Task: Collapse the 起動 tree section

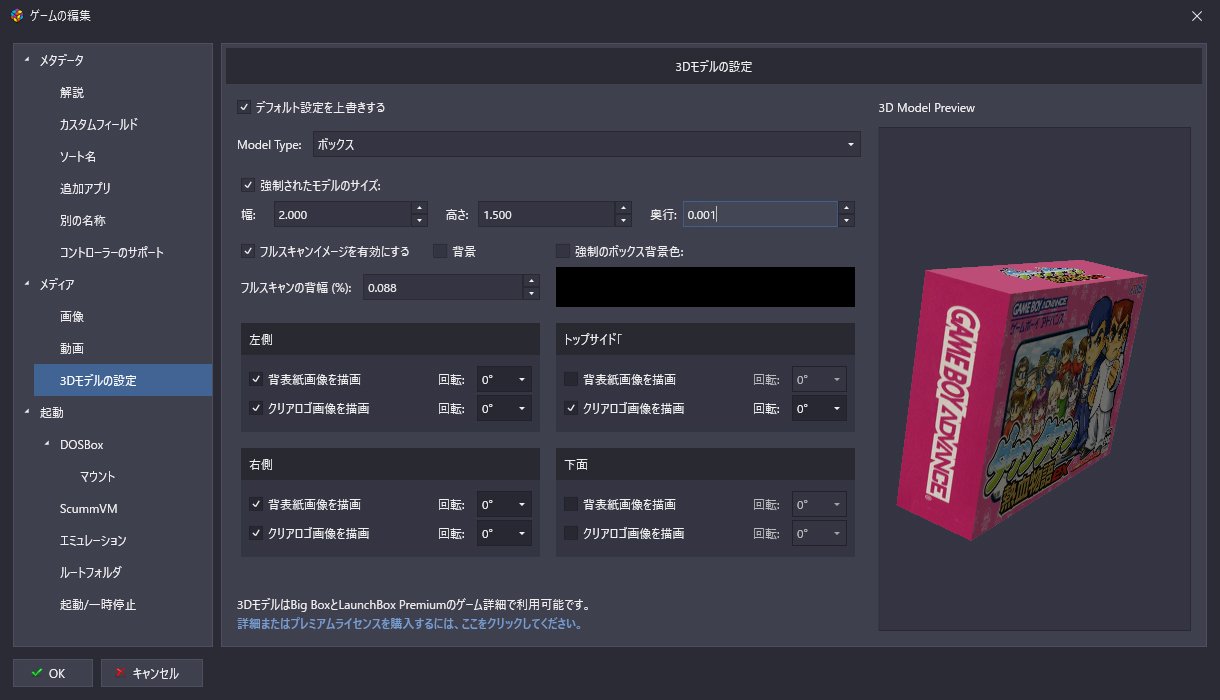Action: pyautogui.click(x=27, y=412)
